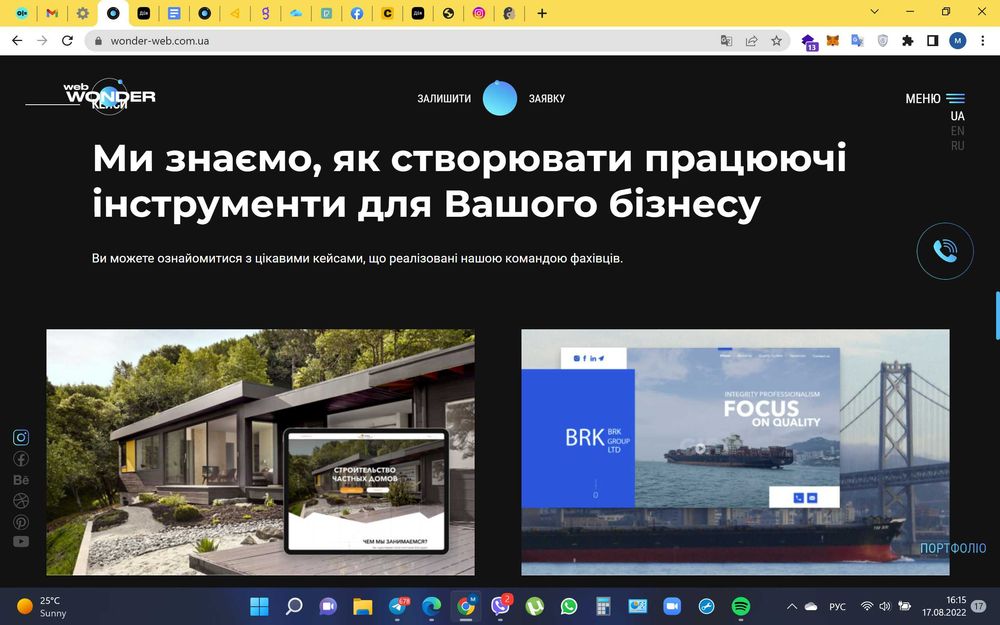Open a new browser tab
This screenshot has height=625, width=1000.
[542, 13]
